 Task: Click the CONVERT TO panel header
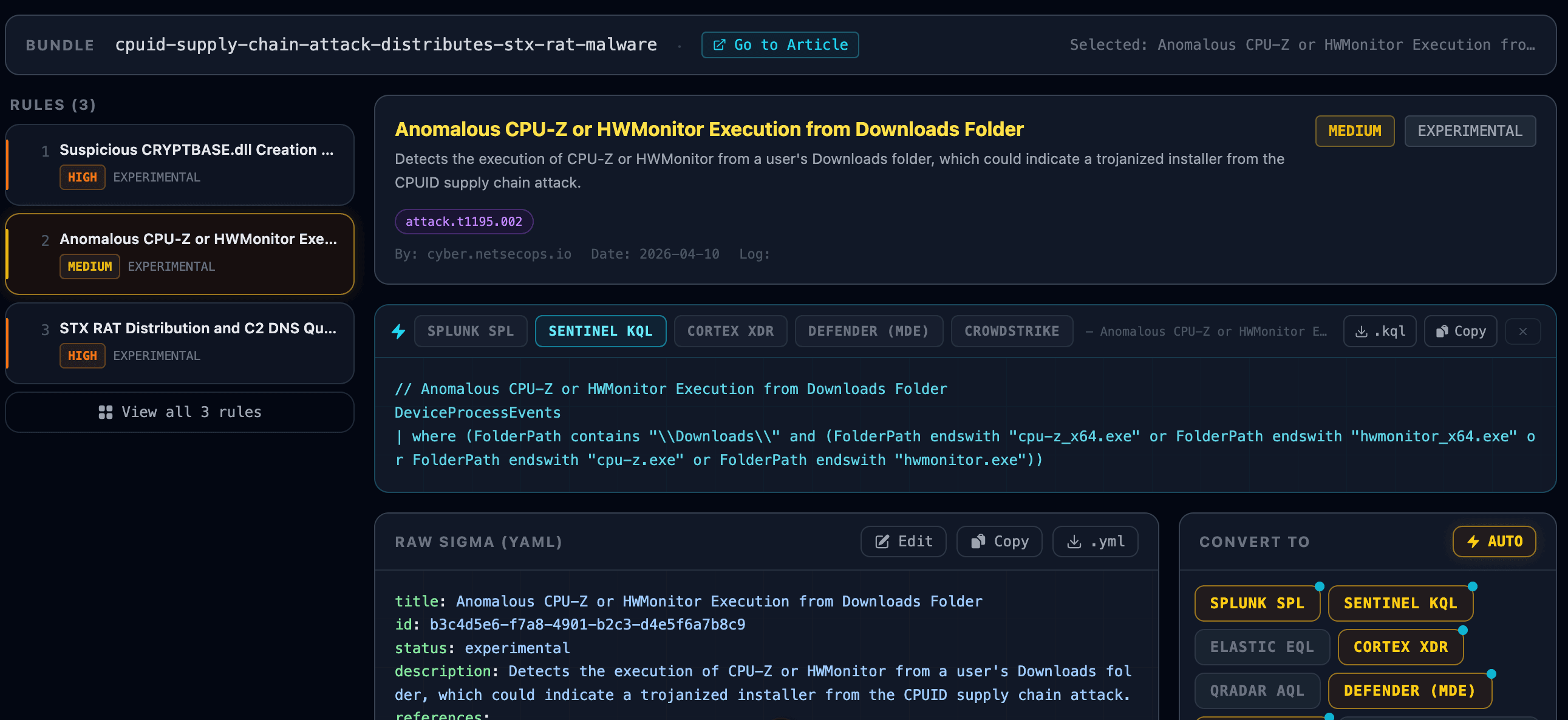(1254, 542)
